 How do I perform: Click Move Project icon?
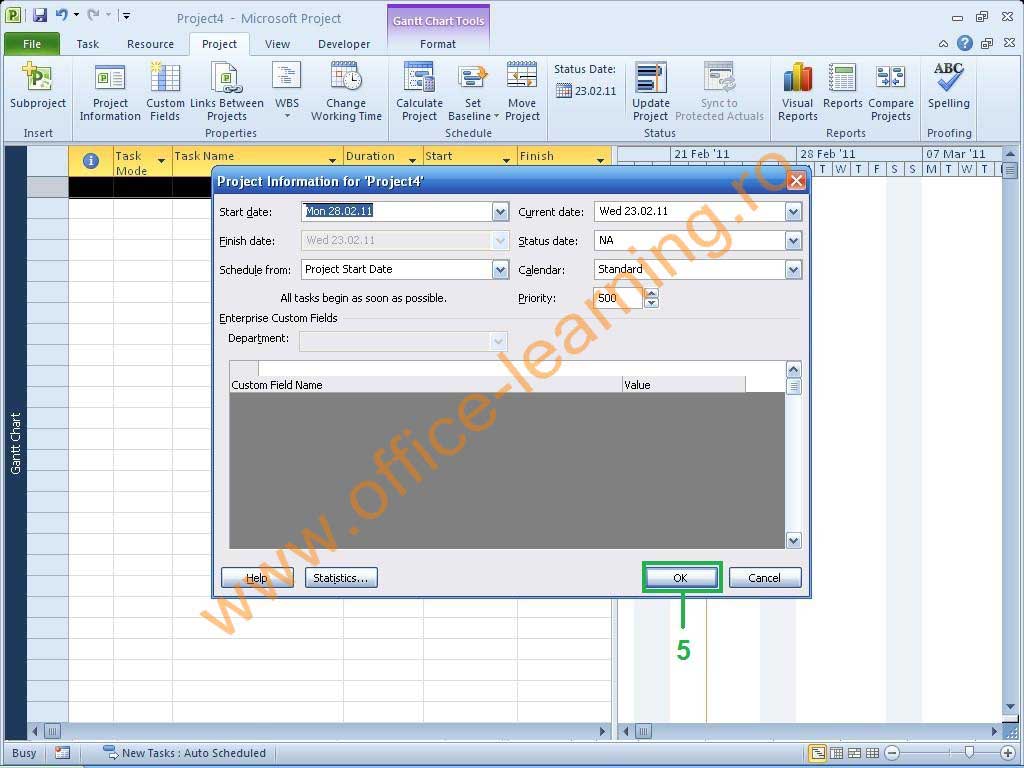click(522, 91)
